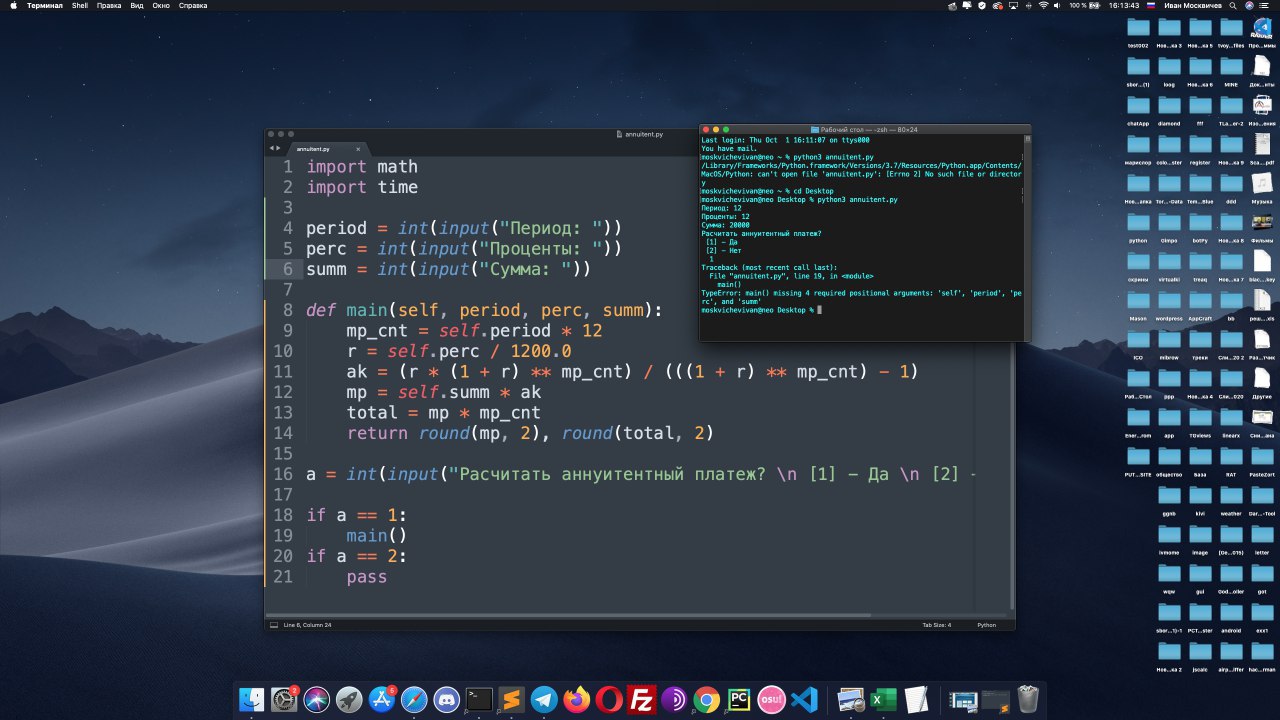The image size is (1280, 720).
Task: Click the TypeError message in Terminal
Action: point(862,297)
